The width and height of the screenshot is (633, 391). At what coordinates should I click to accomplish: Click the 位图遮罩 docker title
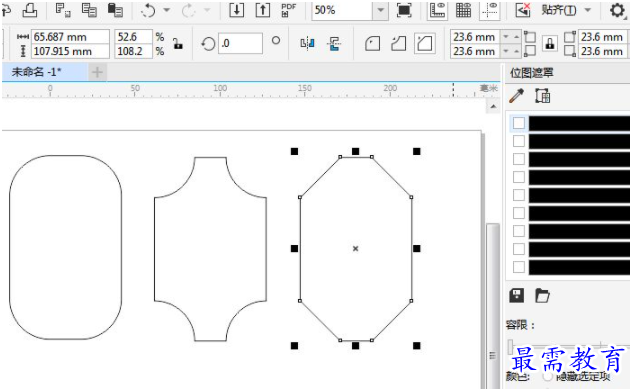[x=531, y=73]
